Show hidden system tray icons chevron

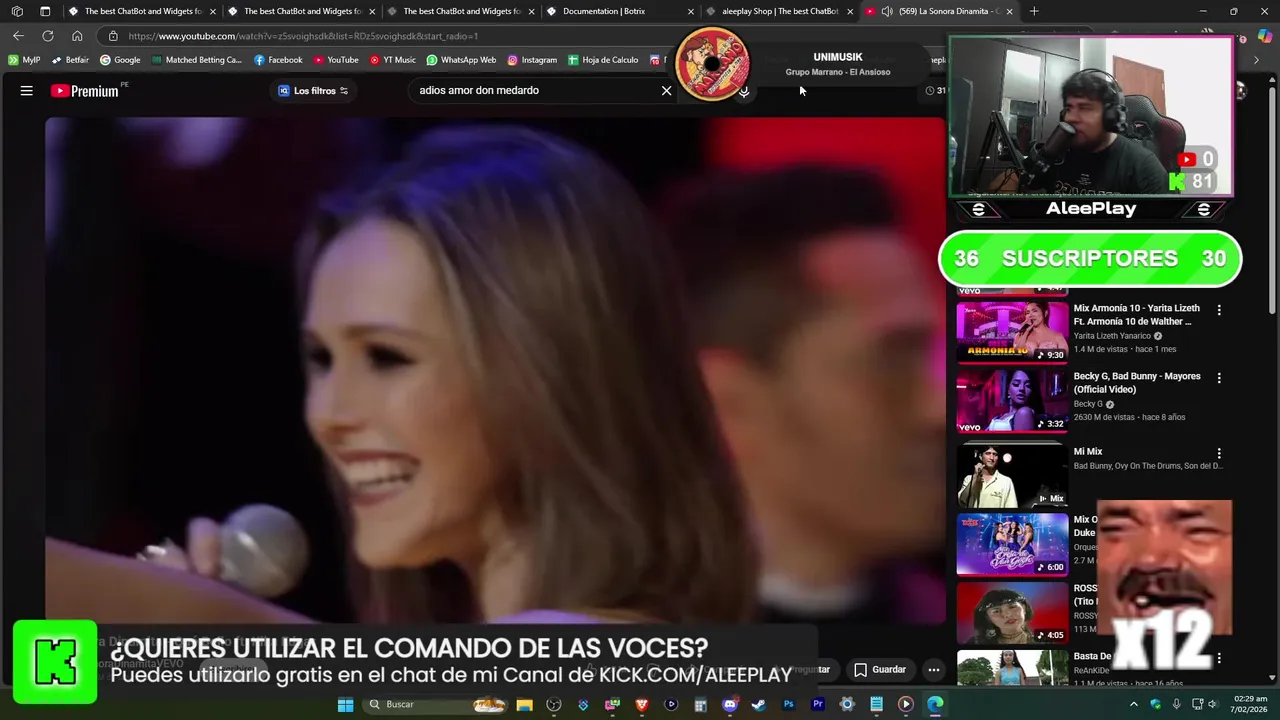(1134, 704)
